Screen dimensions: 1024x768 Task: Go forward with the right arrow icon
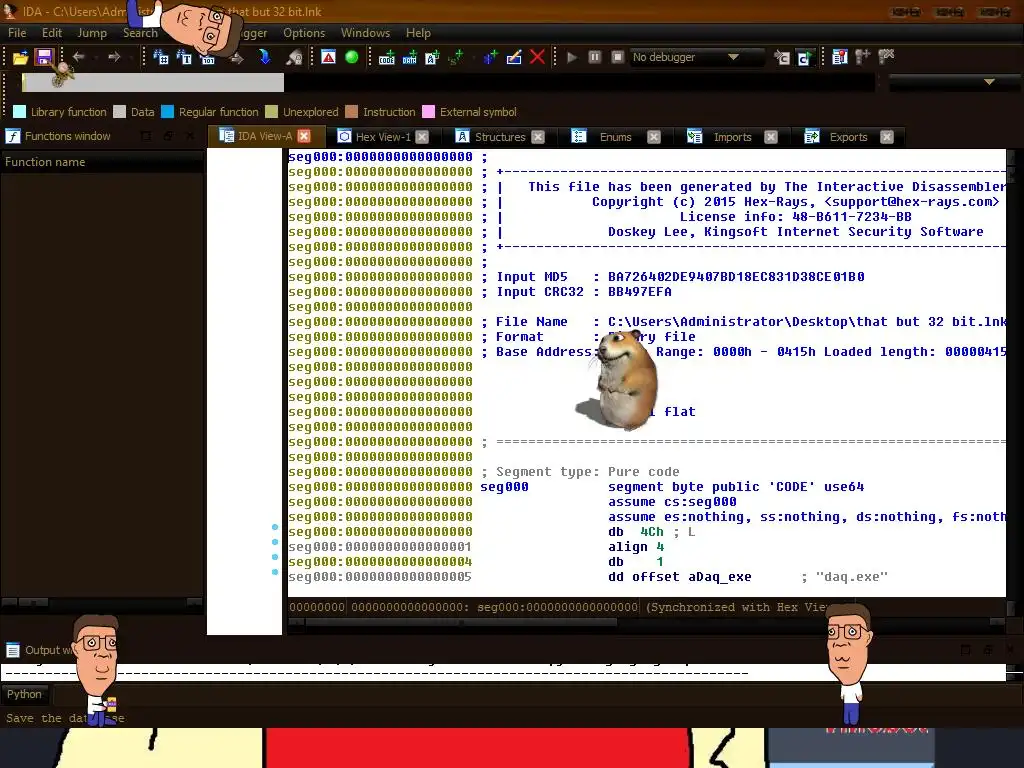click(x=114, y=57)
